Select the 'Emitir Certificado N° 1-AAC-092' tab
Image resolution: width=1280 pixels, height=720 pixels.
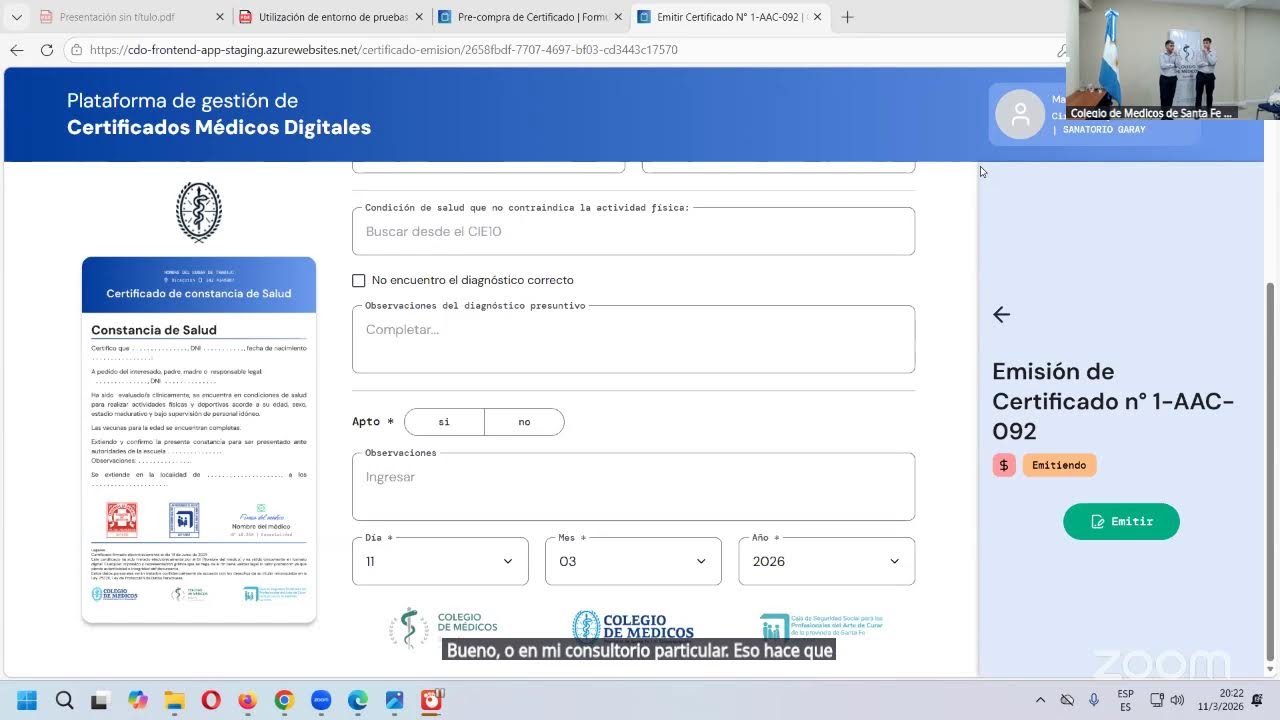click(x=731, y=17)
